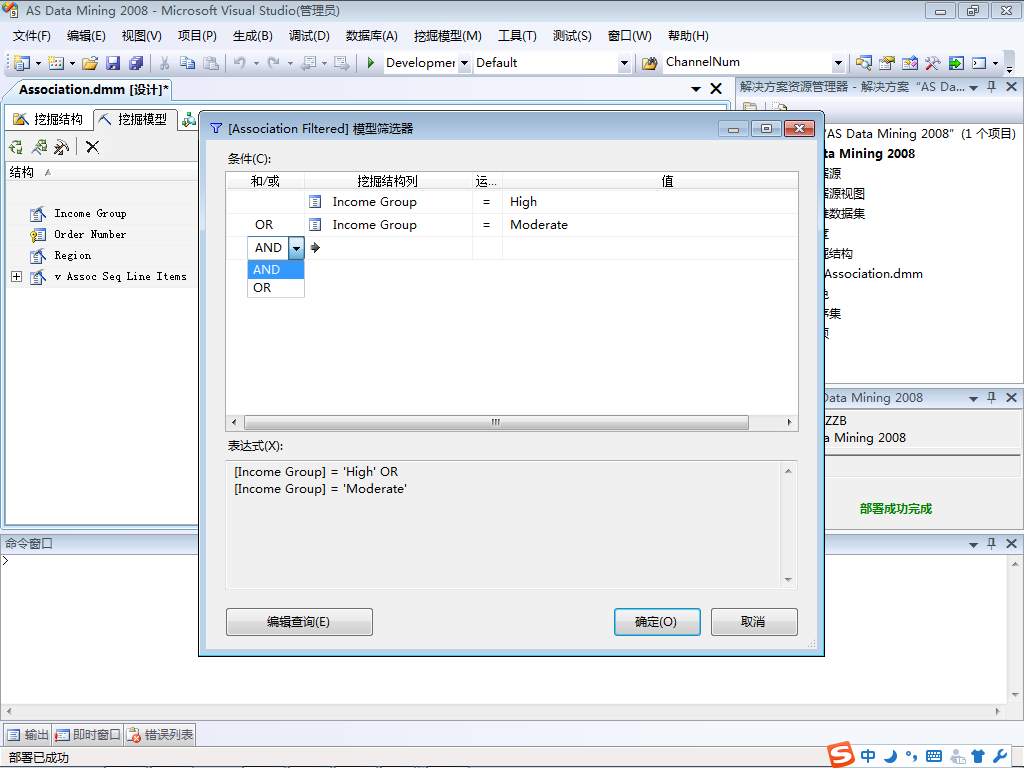
Task: Open the Default platform dropdown
Action: point(624,63)
